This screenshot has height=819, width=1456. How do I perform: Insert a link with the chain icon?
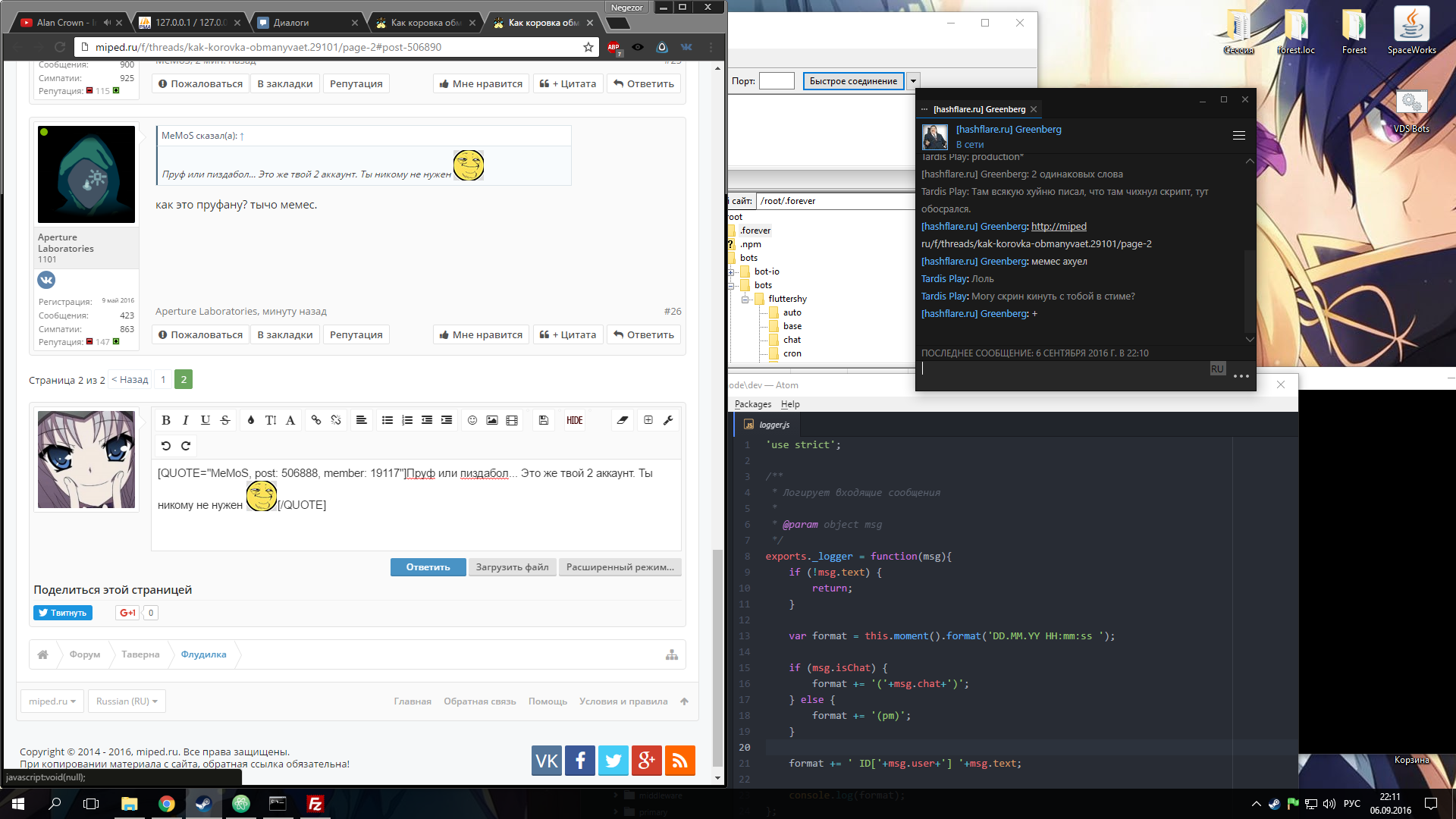click(316, 420)
